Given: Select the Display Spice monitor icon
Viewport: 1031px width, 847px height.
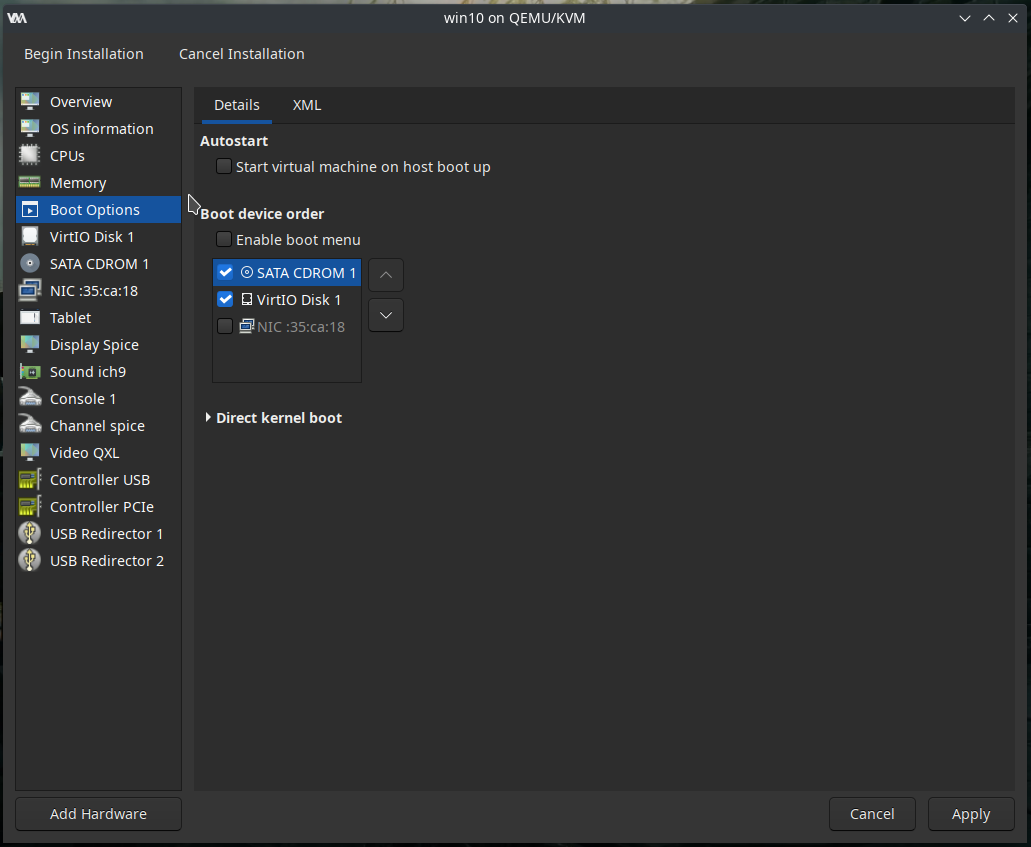Looking at the screenshot, I should coord(30,345).
